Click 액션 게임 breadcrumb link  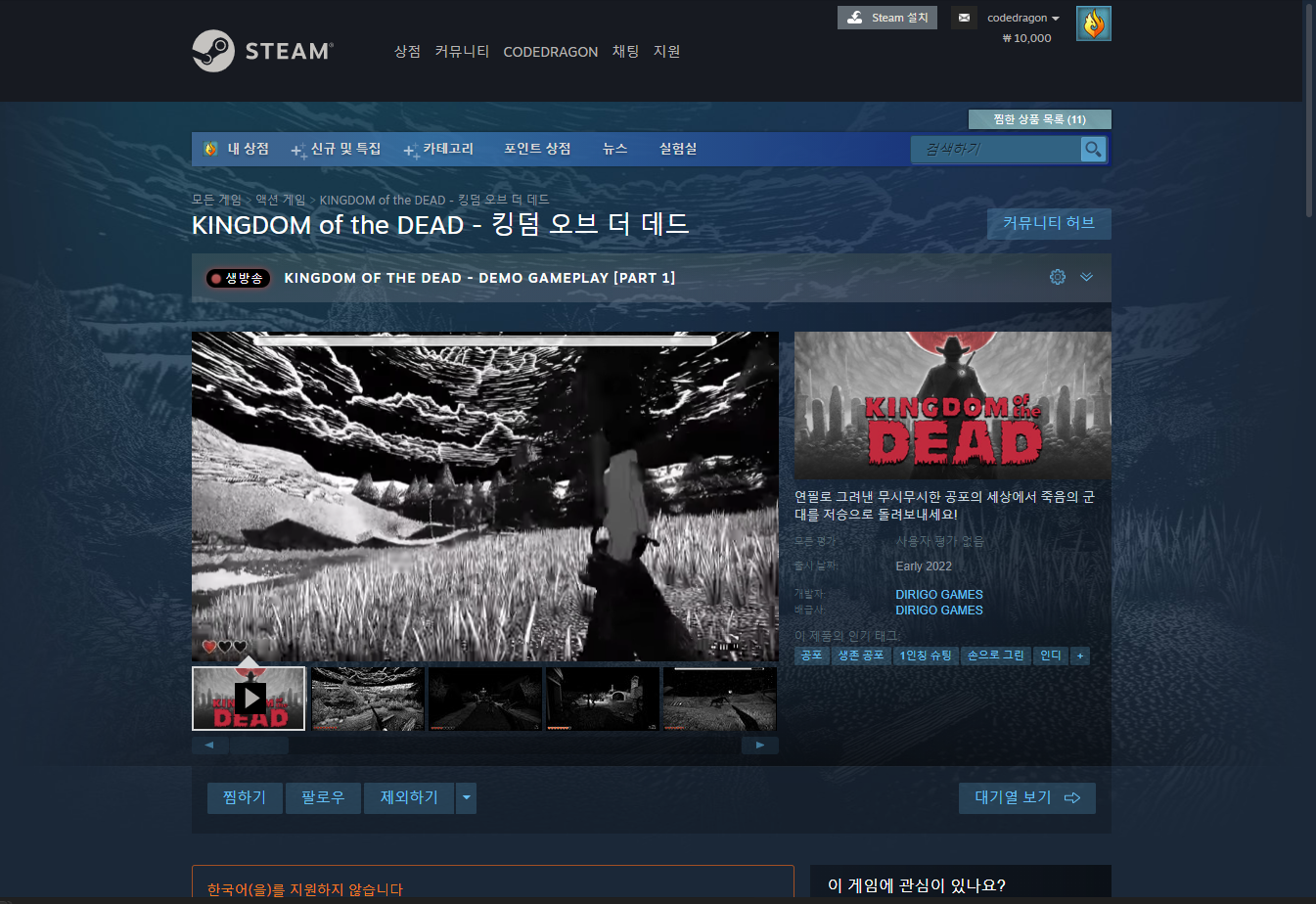coord(280,200)
